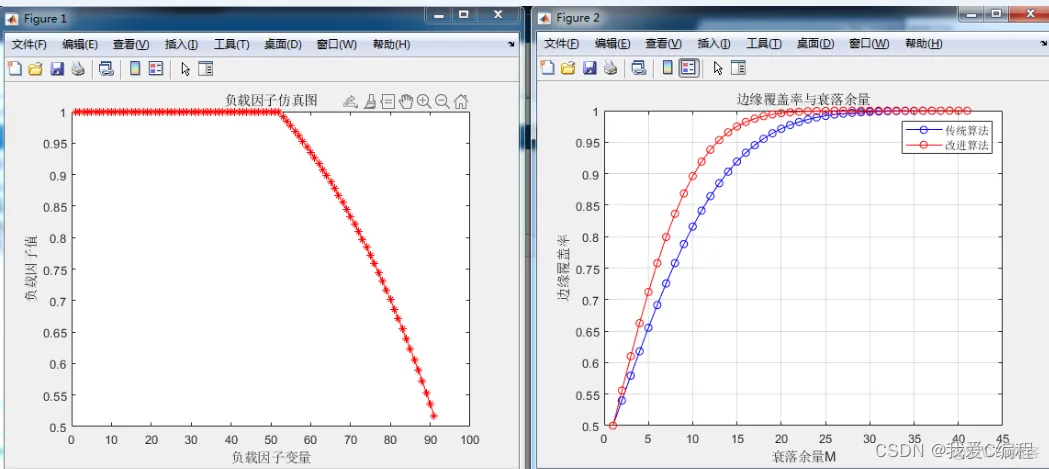Open 桌面(D) menu in Figure 2
The image size is (1049, 469).
(x=816, y=43)
